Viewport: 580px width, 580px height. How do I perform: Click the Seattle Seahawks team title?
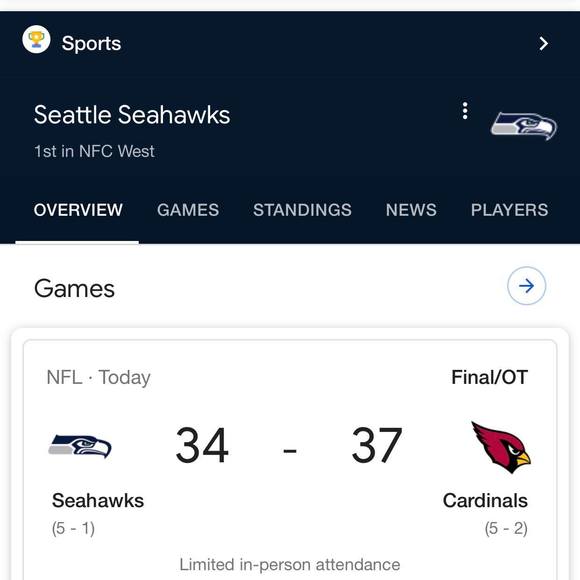click(x=132, y=115)
